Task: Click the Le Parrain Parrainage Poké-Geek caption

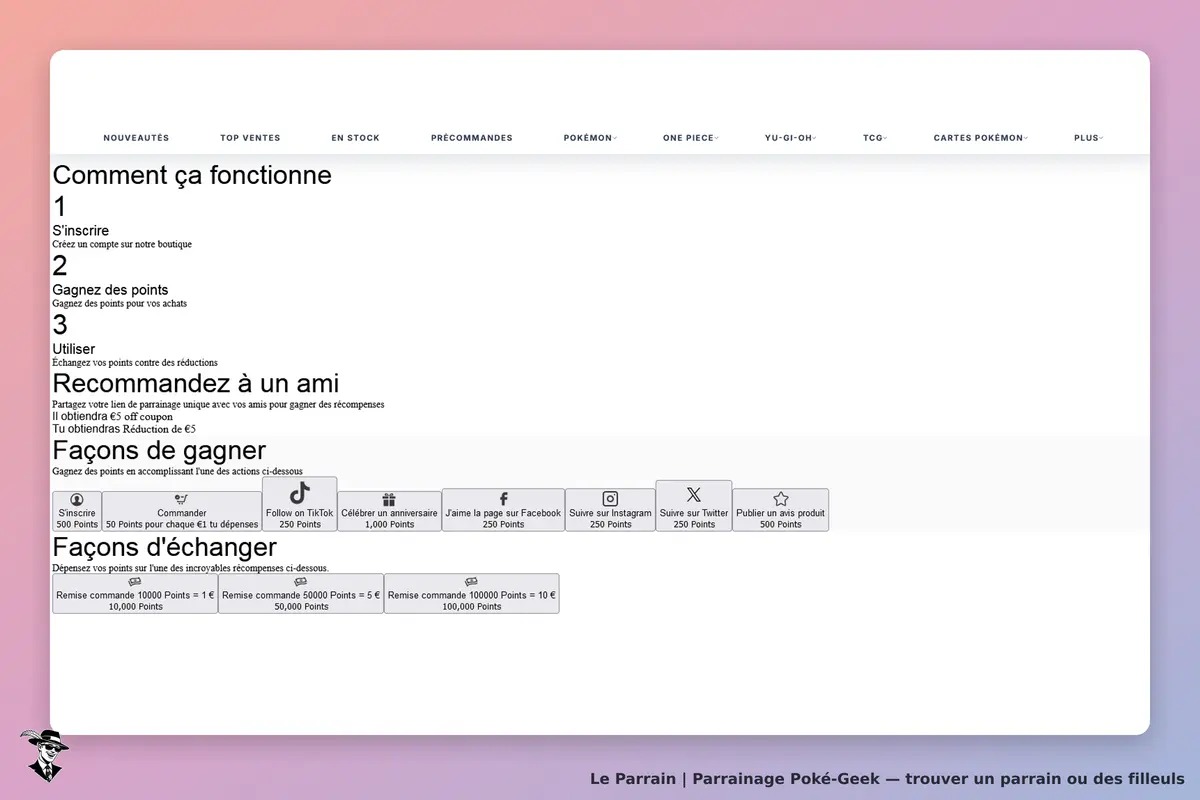Action: 887,778
